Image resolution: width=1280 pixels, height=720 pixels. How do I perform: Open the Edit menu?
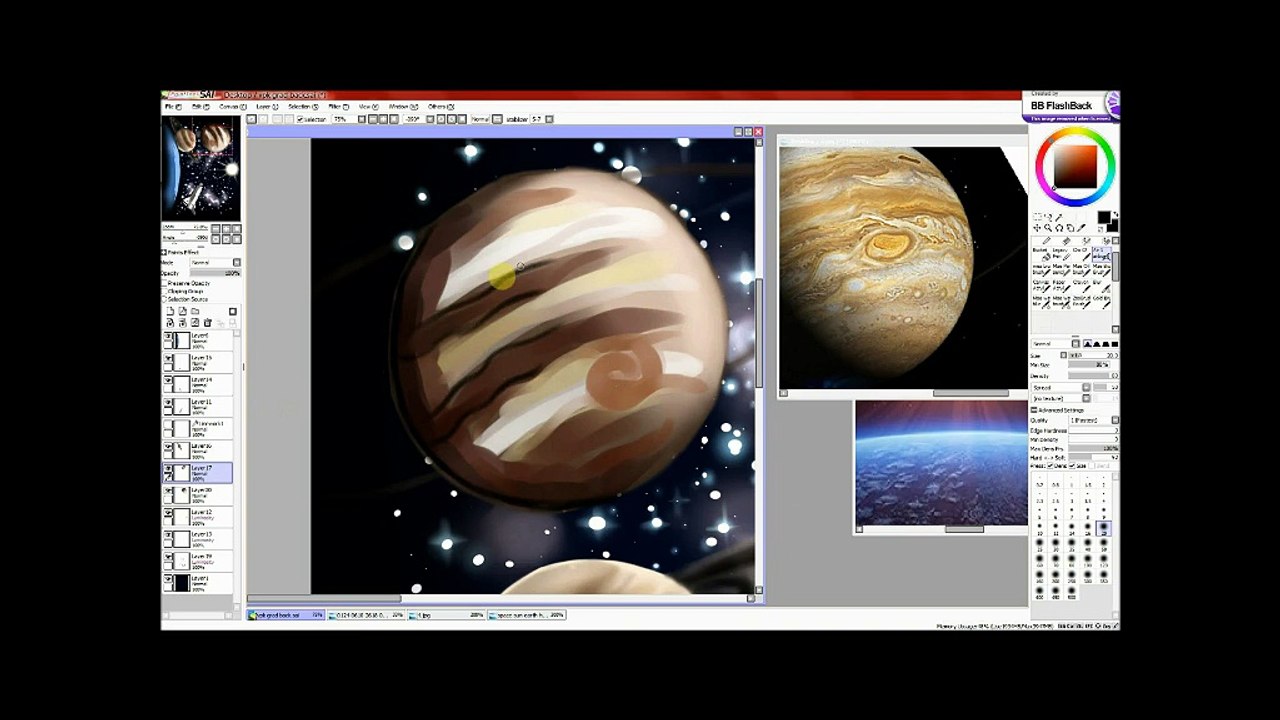[203, 106]
